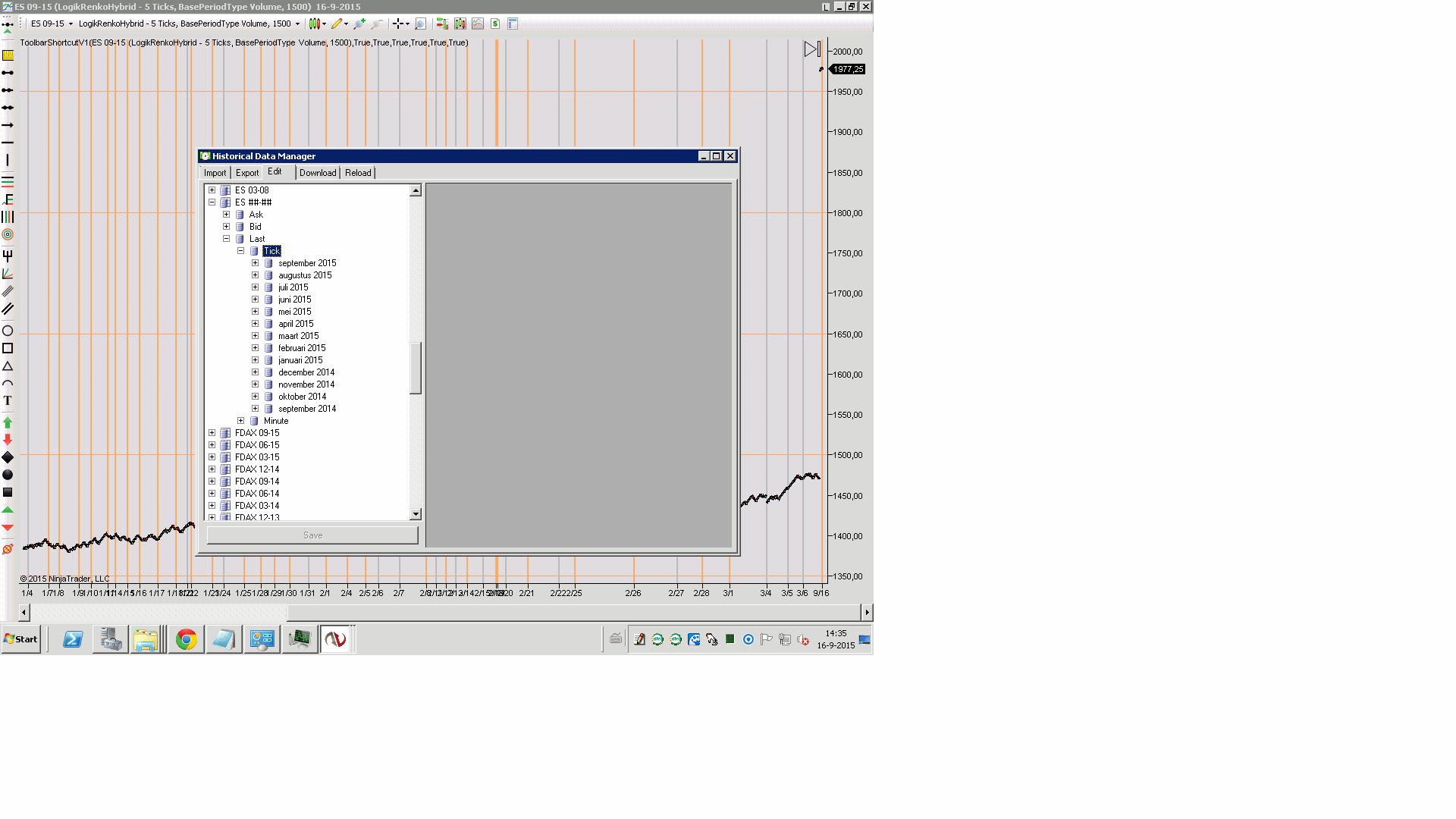Choose the red Arrow Down marker tool
This screenshot has width=1456, height=819.
pyautogui.click(x=8, y=440)
